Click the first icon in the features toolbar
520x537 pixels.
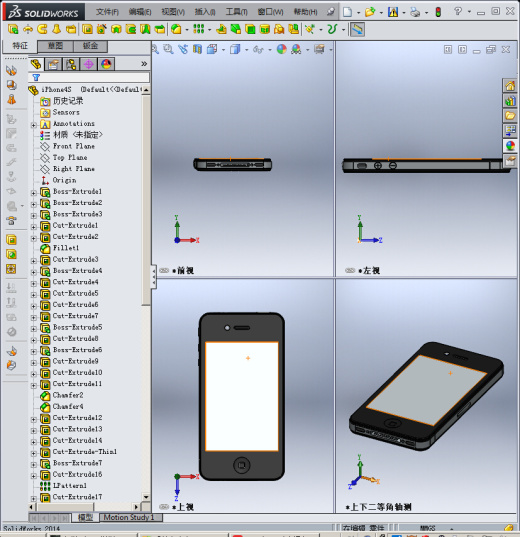coord(13,29)
